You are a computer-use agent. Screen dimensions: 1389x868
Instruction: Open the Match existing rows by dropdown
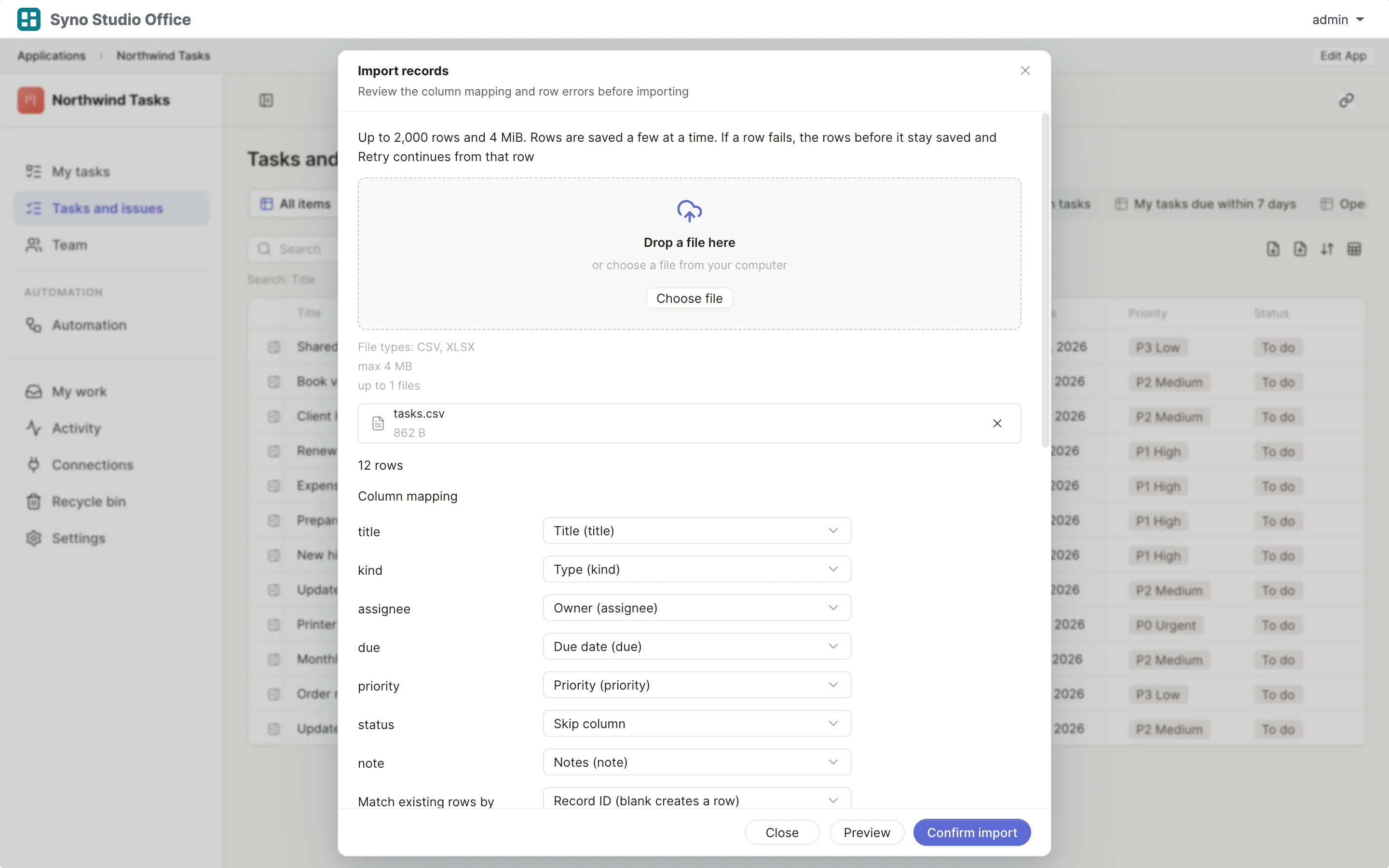[697, 799]
